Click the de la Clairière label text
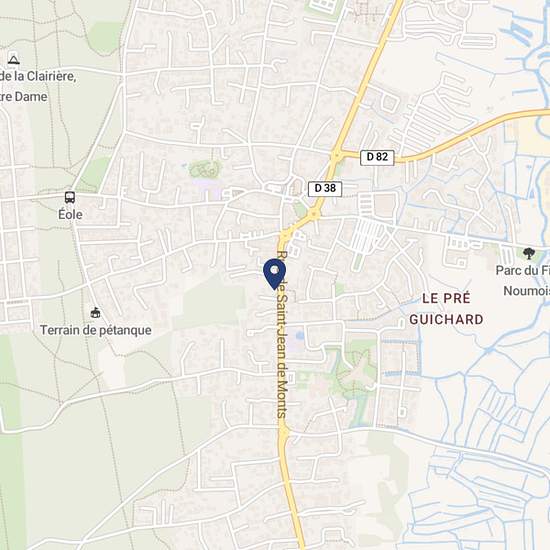Image resolution: width=550 pixels, height=550 pixels. pos(38,76)
